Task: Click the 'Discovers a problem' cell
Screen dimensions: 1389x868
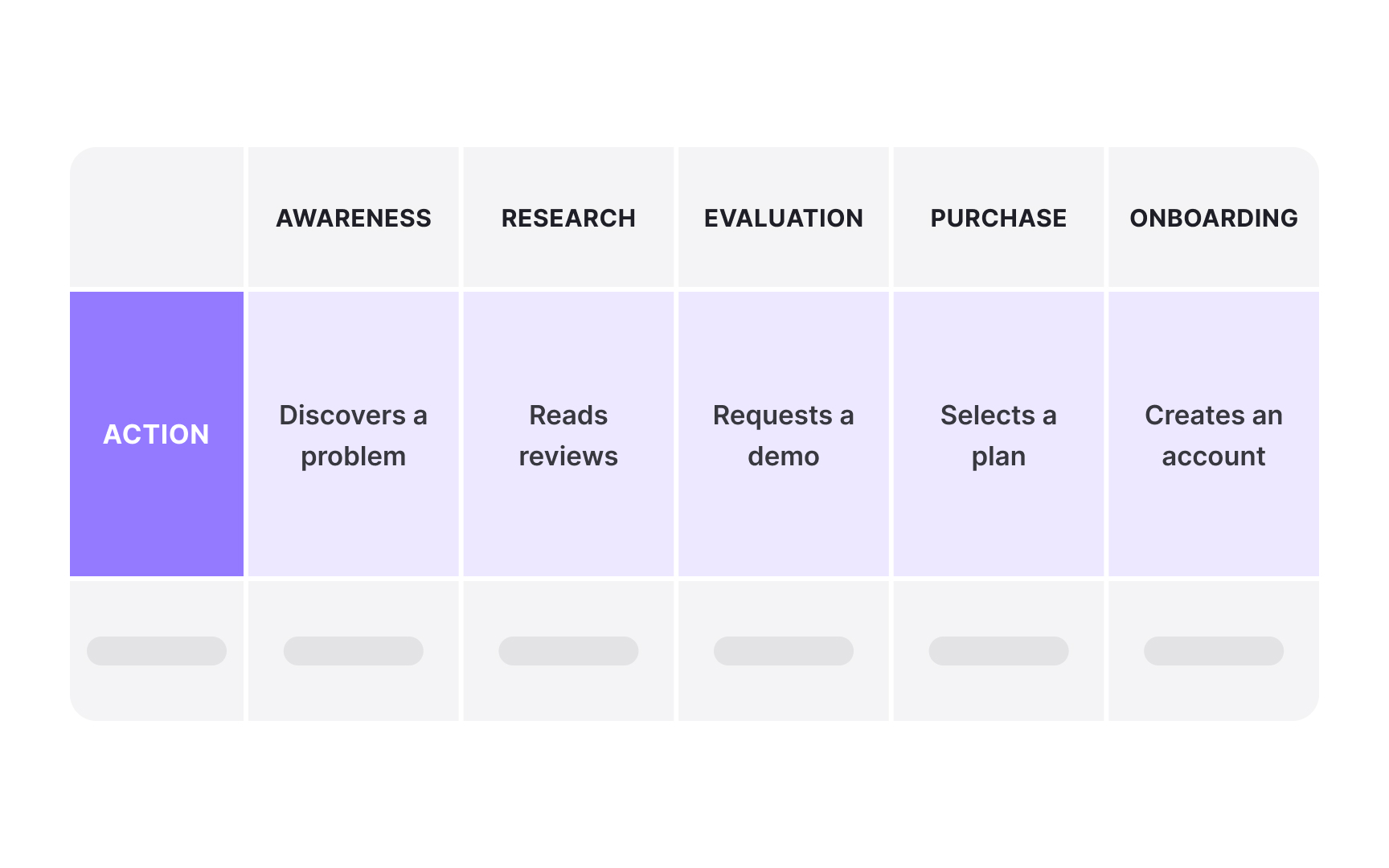Action: 354,435
